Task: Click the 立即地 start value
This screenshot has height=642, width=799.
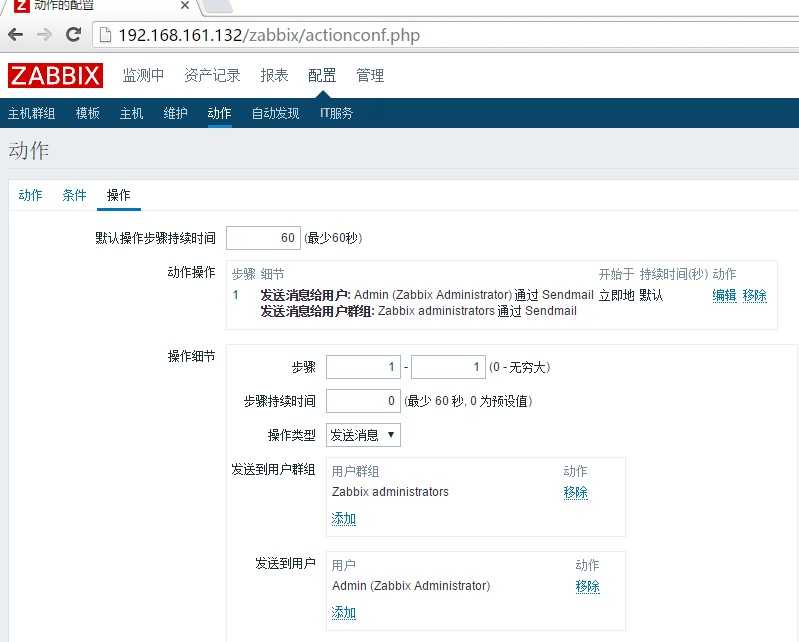Action: pyautogui.click(x=617, y=295)
